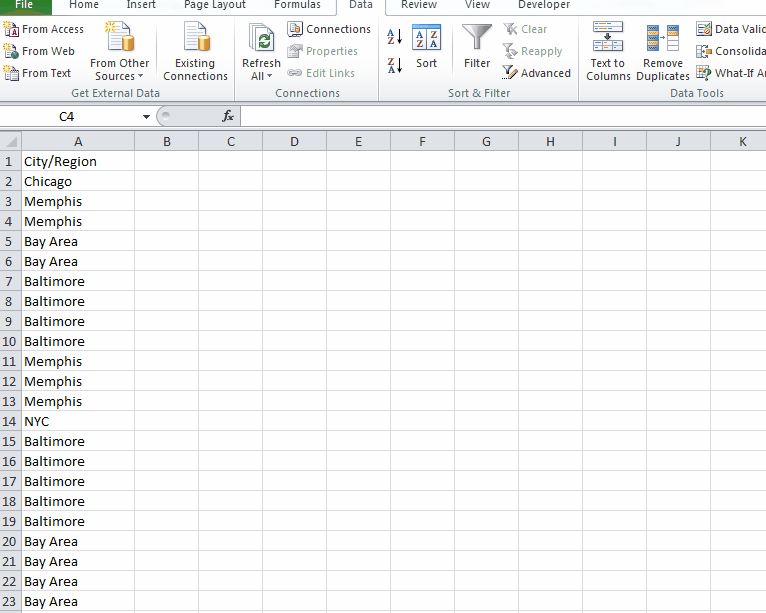
Task: Select column G header
Action: tap(487, 142)
